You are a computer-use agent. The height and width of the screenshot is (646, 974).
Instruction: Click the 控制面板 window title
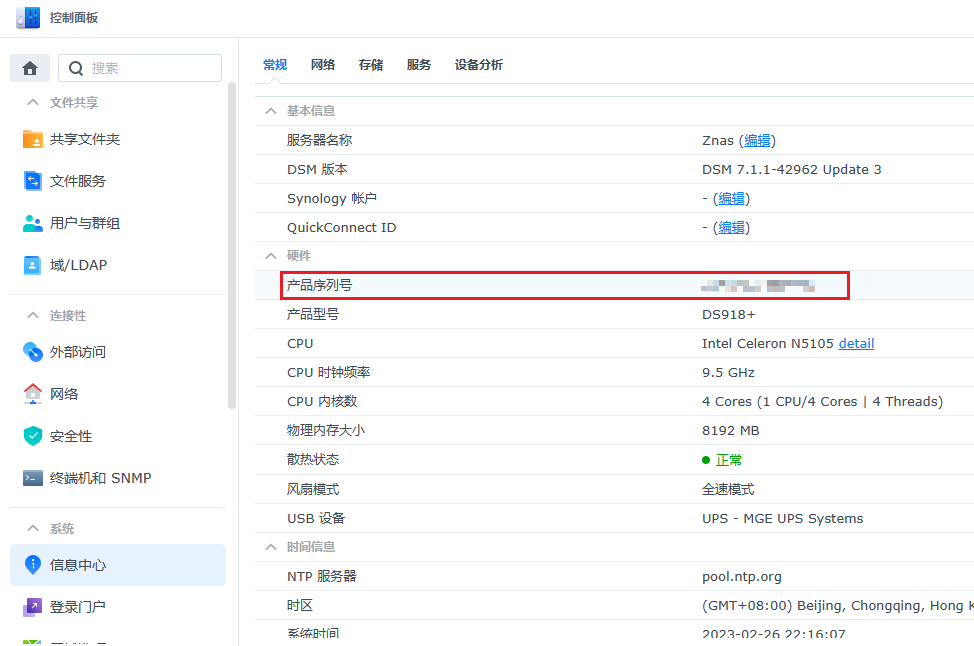click(x=74, y=17)
